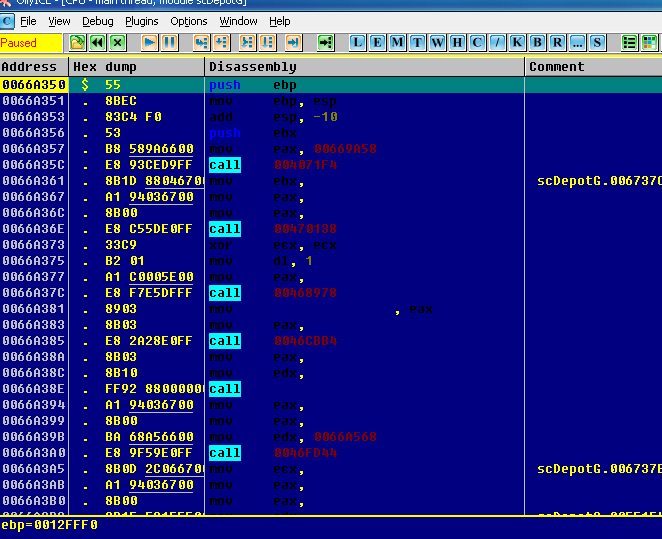662x539 pixels.
Task: Open Memory map window (M button)
Action: coord(397,43)
